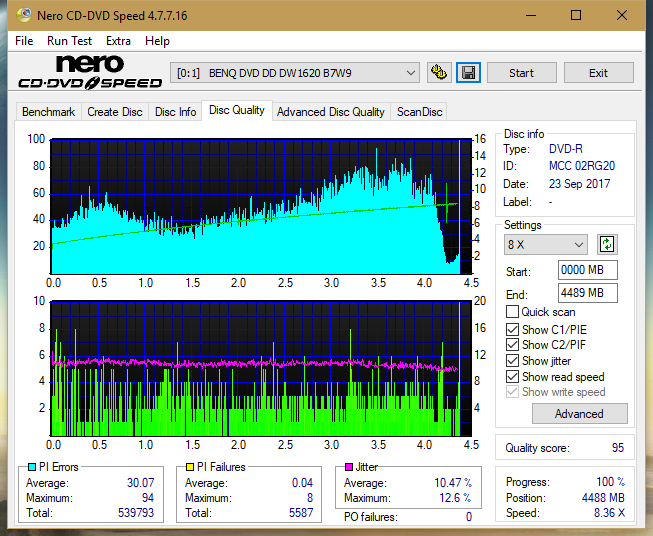This screenshot has width=653, height=536.
Task: Switch to the Advanced Disc Quality tab
Action: pos(331,112)
